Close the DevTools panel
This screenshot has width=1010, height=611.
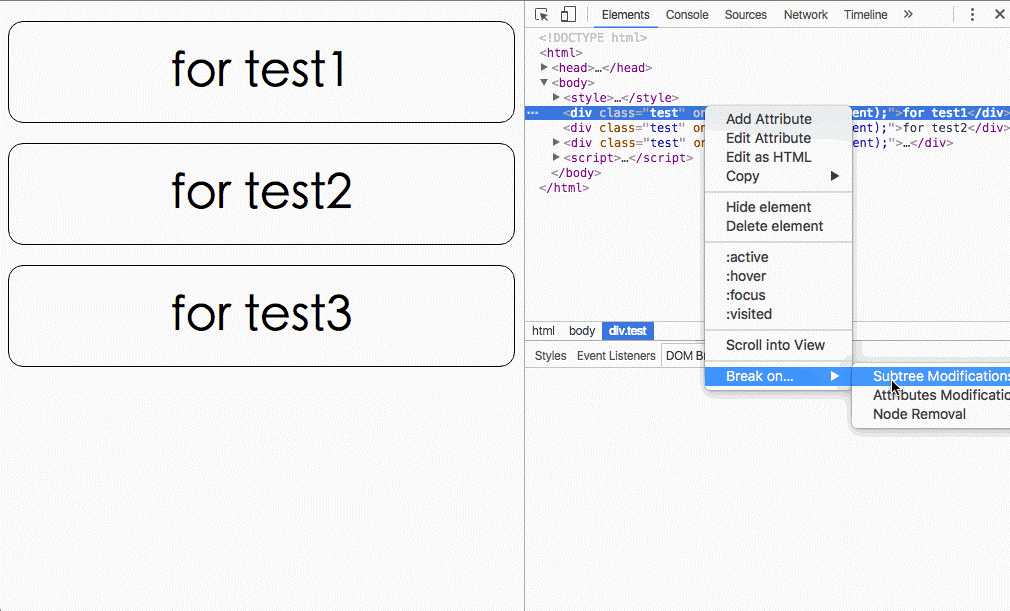click(999, 15)
